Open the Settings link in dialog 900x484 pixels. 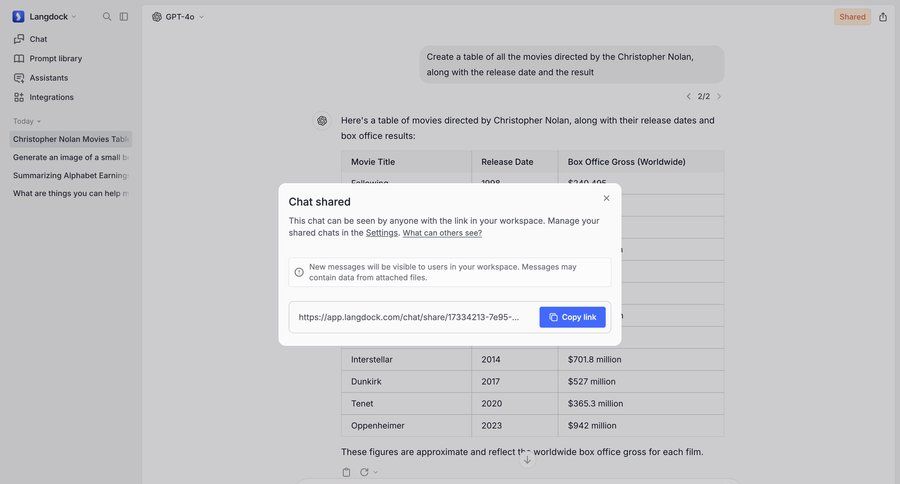tap(382, 233)
